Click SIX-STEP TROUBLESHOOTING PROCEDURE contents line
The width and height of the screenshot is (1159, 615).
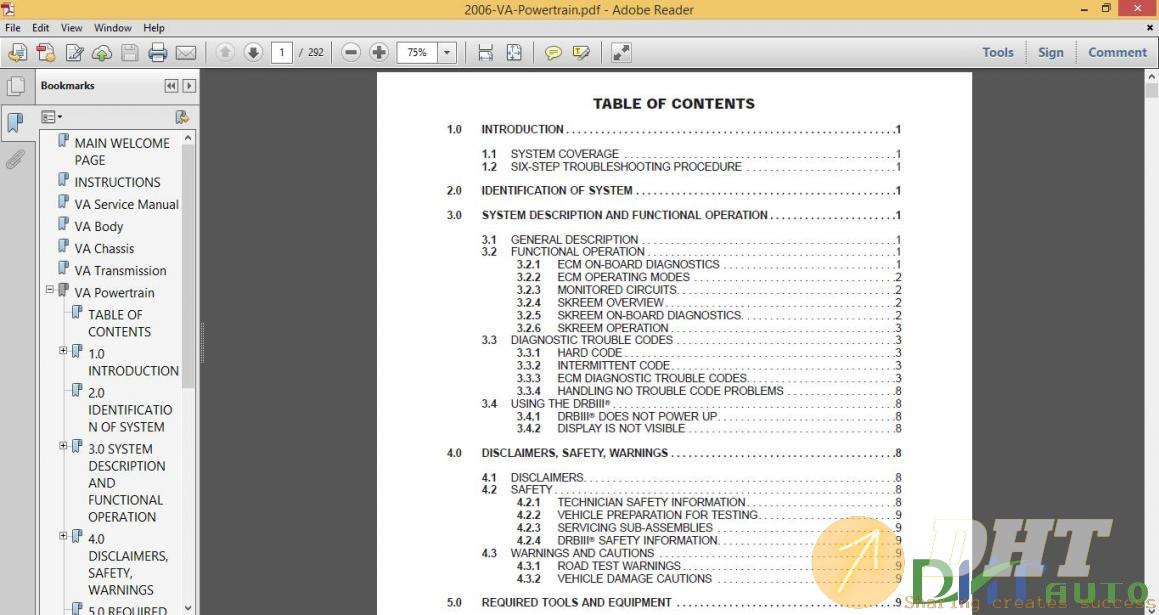pyautogui.click(x=626, y=166)
